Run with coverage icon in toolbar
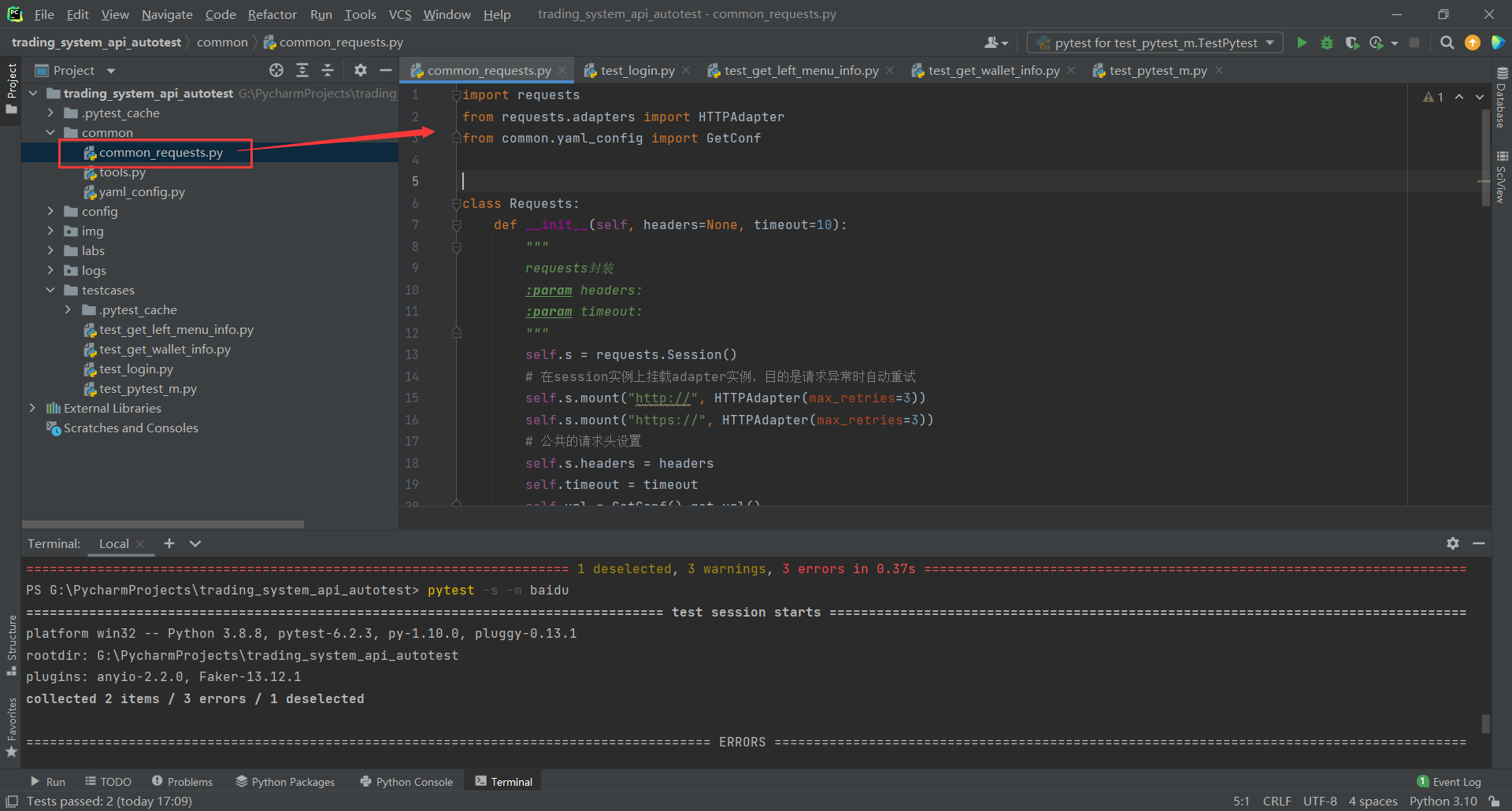This screenshot has width=1512, height=811. (1352, 43)
